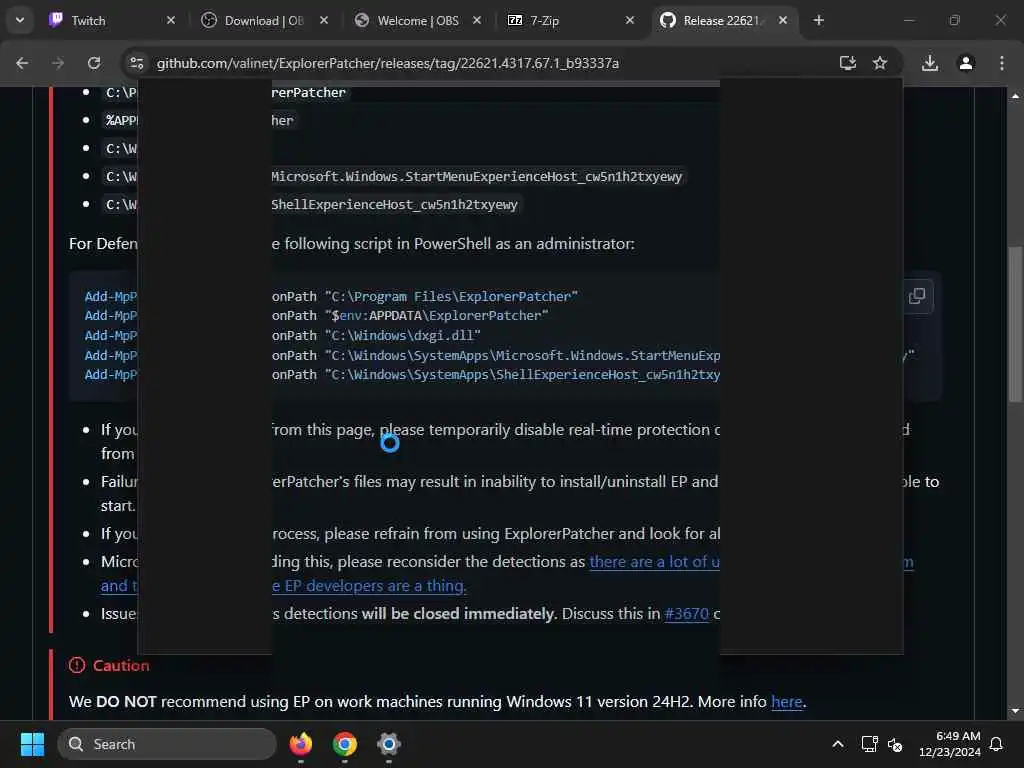Screen dimensions: 1024x768
Task: Go back to previous page
Action: point(22,63)
